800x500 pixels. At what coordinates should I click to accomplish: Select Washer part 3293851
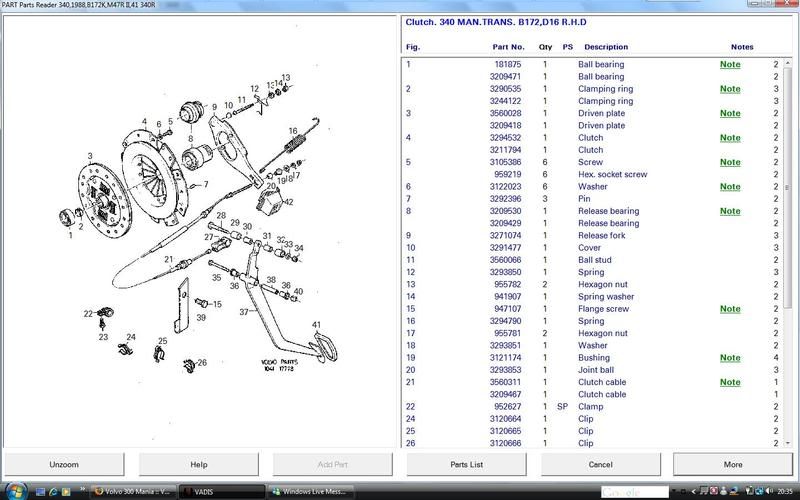point(592,345)
